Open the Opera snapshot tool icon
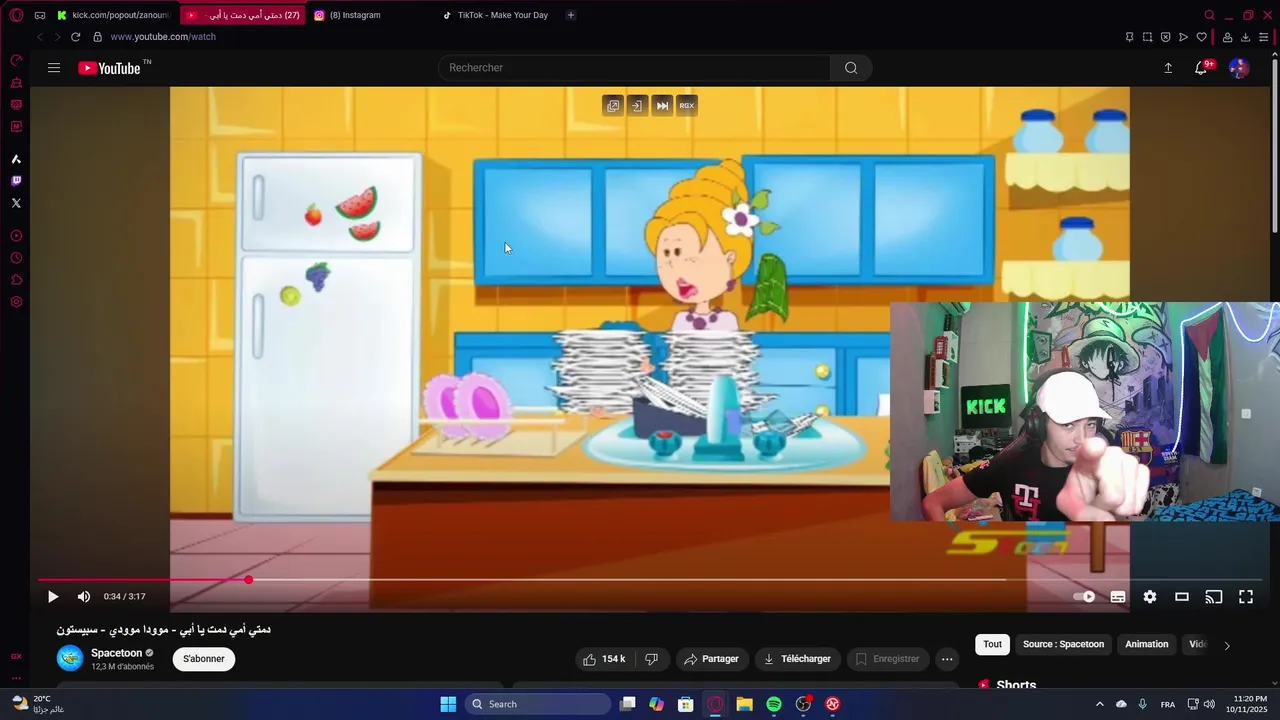 coord(1147,37)
